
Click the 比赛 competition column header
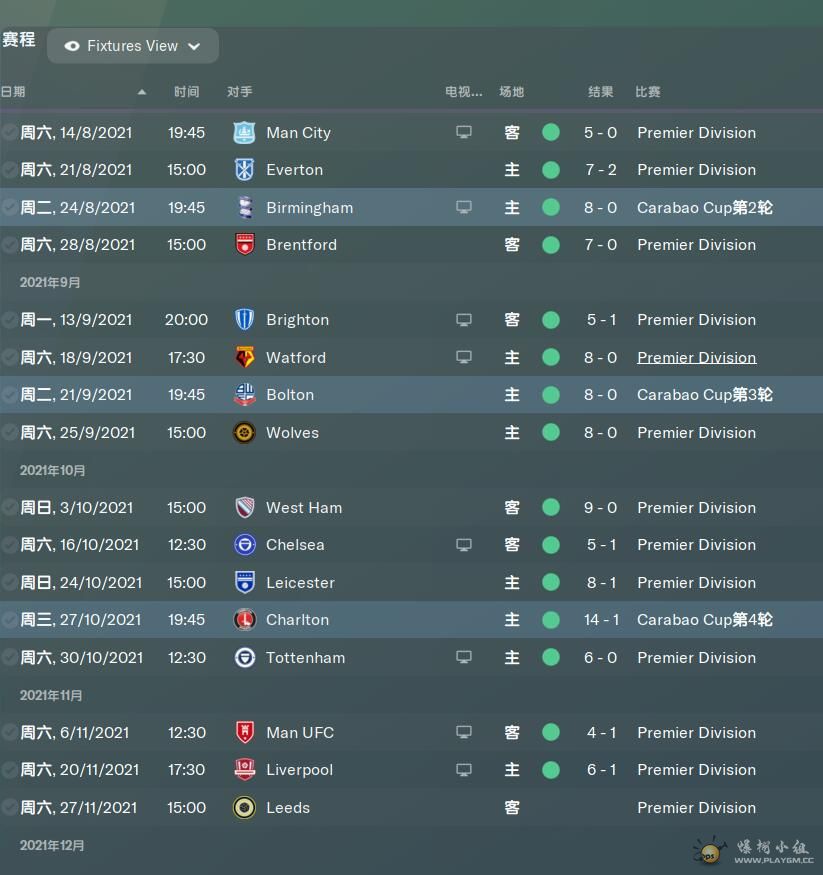coord(648,92)
